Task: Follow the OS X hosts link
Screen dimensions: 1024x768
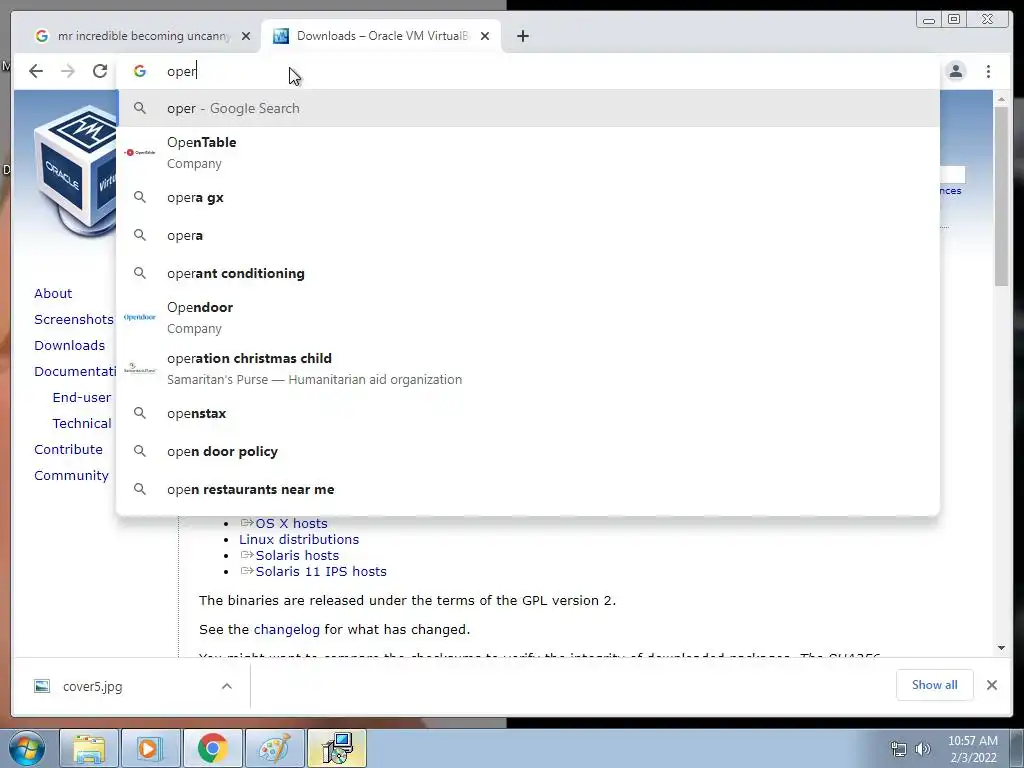Action: (291, 524)
